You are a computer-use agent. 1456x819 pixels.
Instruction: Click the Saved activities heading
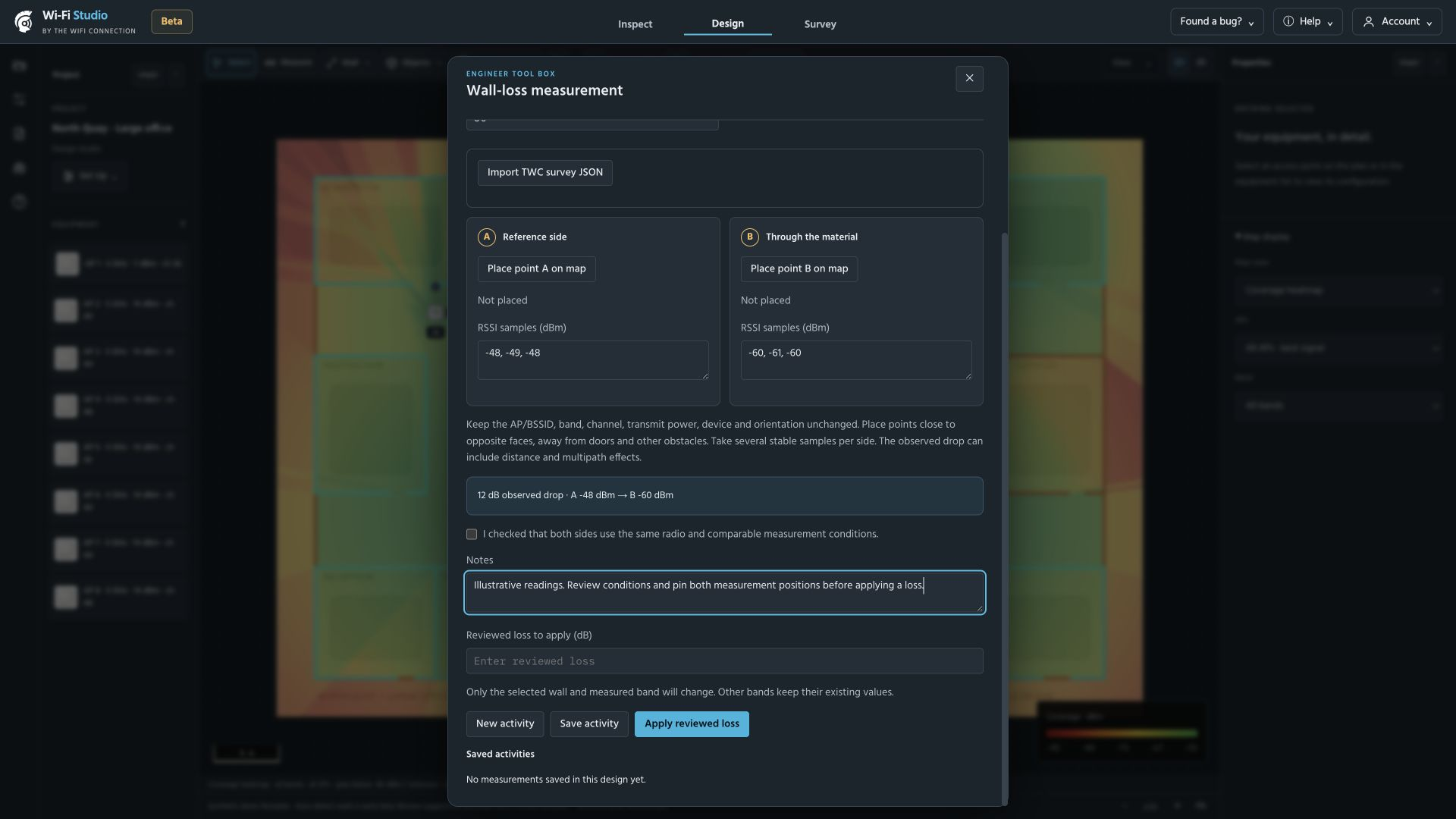pyautogui.click(x=500, y=755)
